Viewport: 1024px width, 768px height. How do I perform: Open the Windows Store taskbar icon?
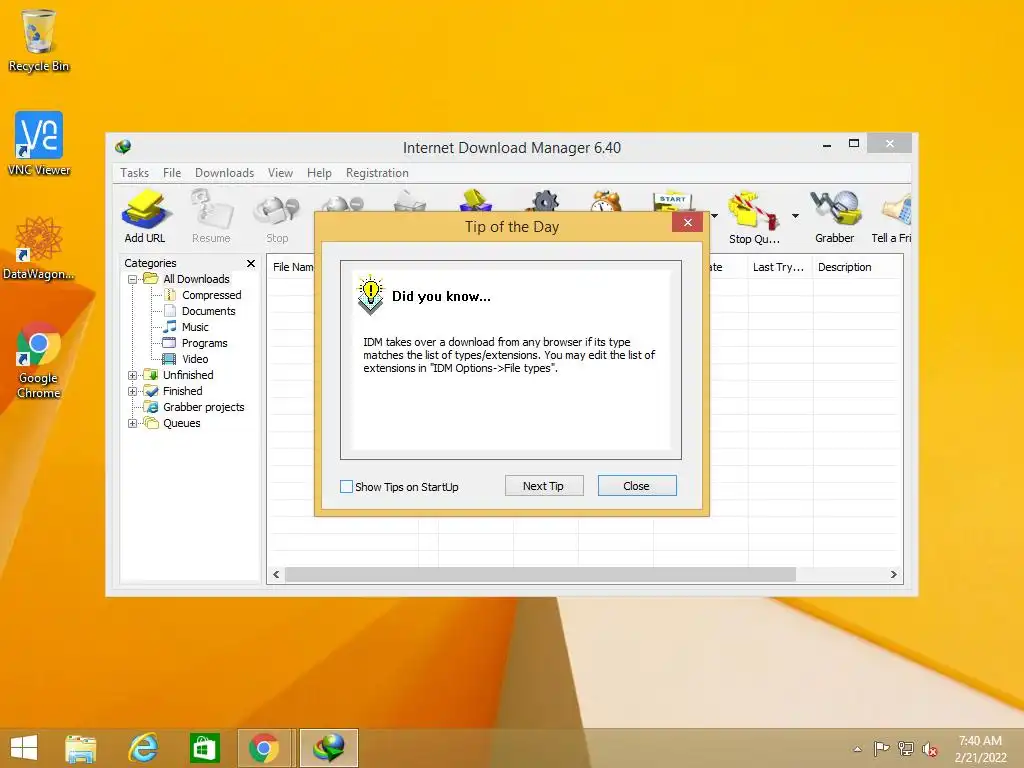(204, 748)
